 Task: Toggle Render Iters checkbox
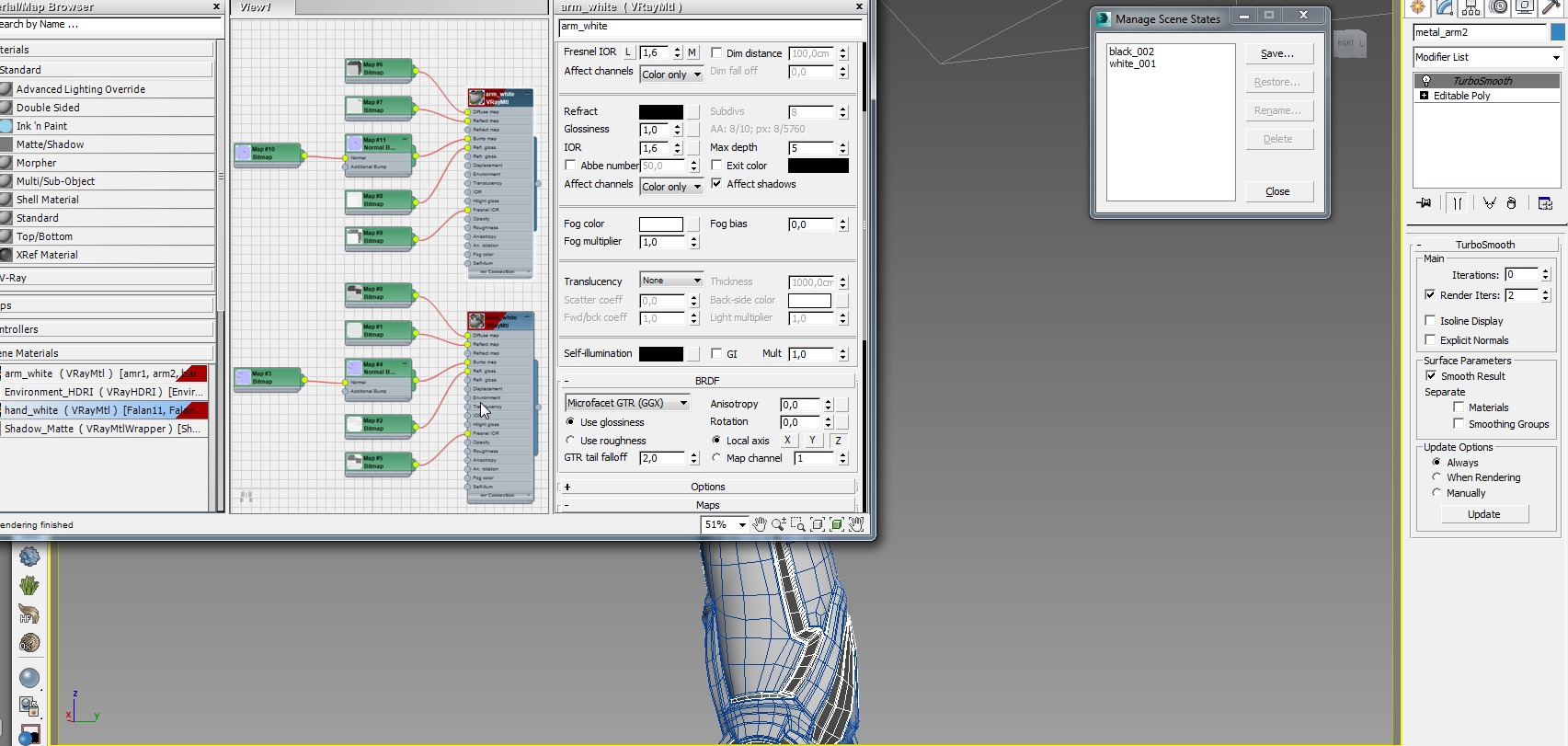tap(1430, 295)
